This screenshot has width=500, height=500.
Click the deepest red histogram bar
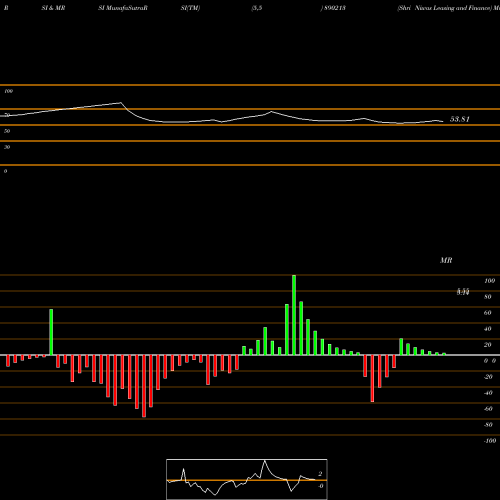tap(144, 386)
